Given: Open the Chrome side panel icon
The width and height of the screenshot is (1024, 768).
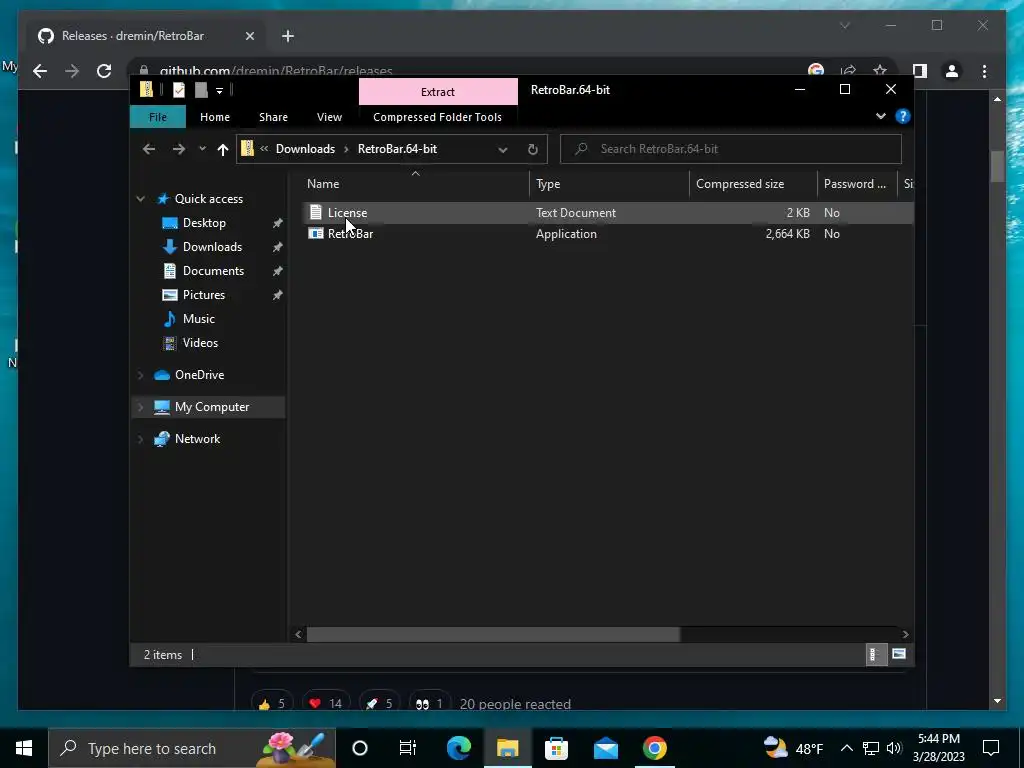Looking at the screenshot, I should tap(920, 71).
